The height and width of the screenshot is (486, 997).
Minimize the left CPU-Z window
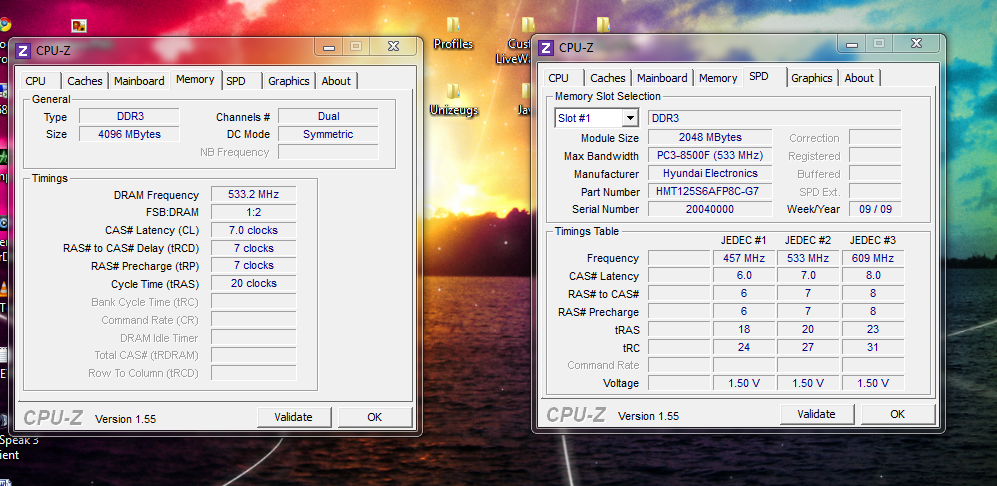coord(329,46)
